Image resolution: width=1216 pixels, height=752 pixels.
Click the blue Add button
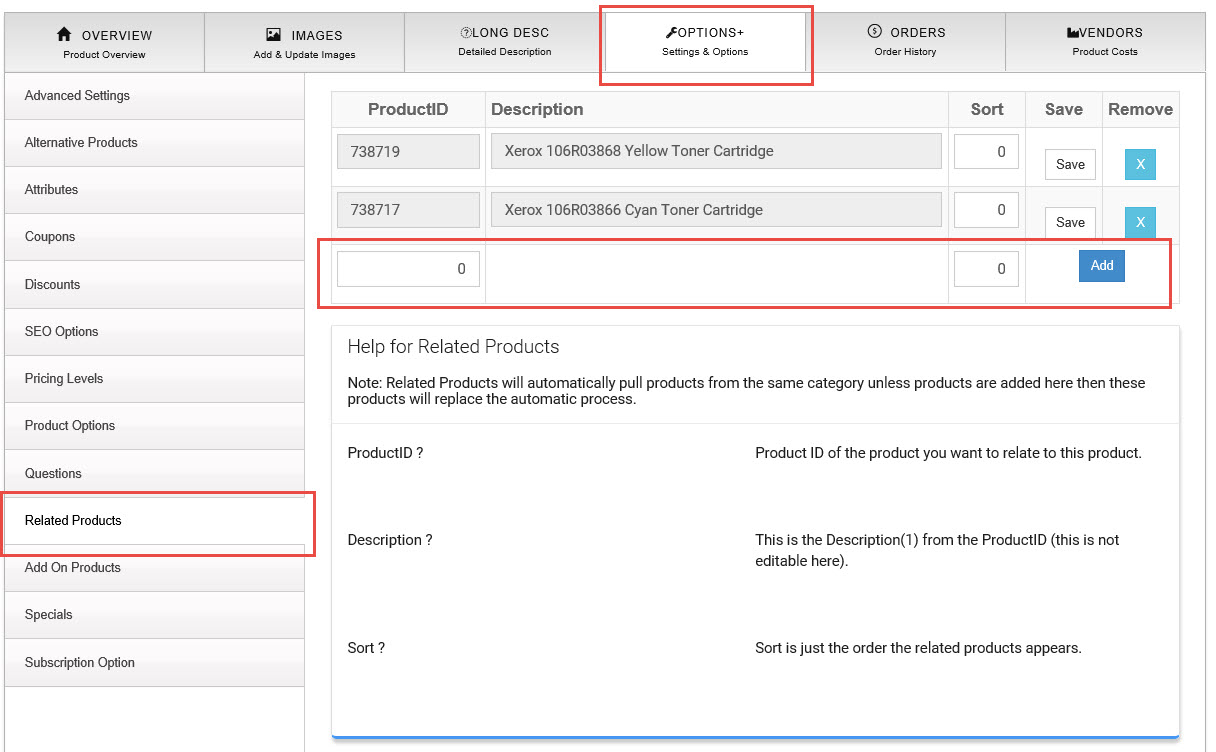(1101, 266)
